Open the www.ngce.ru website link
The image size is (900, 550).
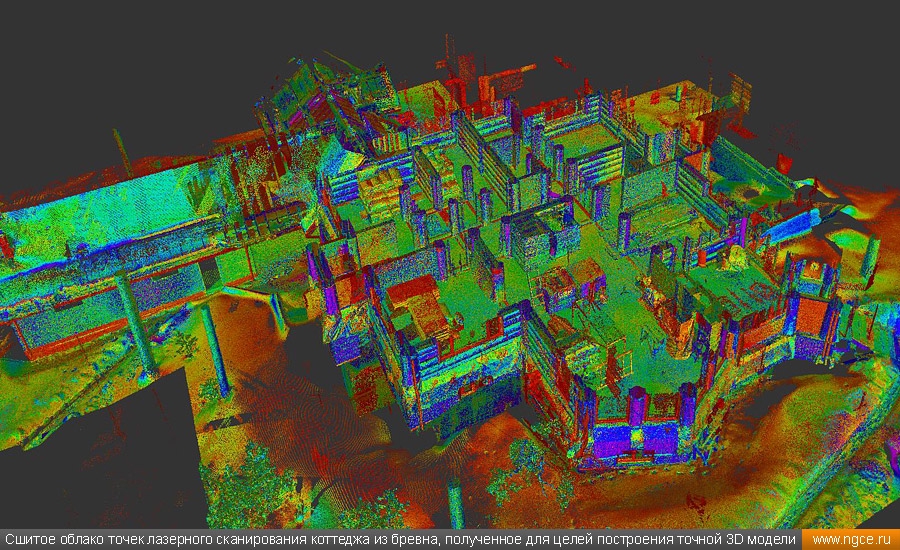coord(851,540)
